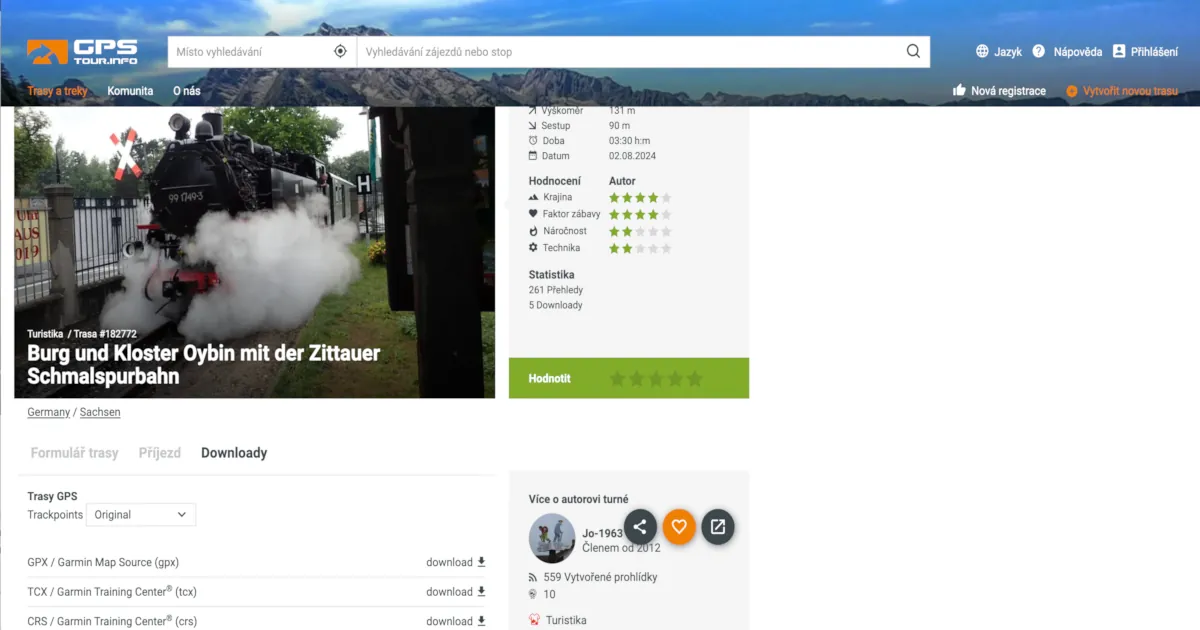
Task: Open the Komunita menu item
Action: (130, 90)
